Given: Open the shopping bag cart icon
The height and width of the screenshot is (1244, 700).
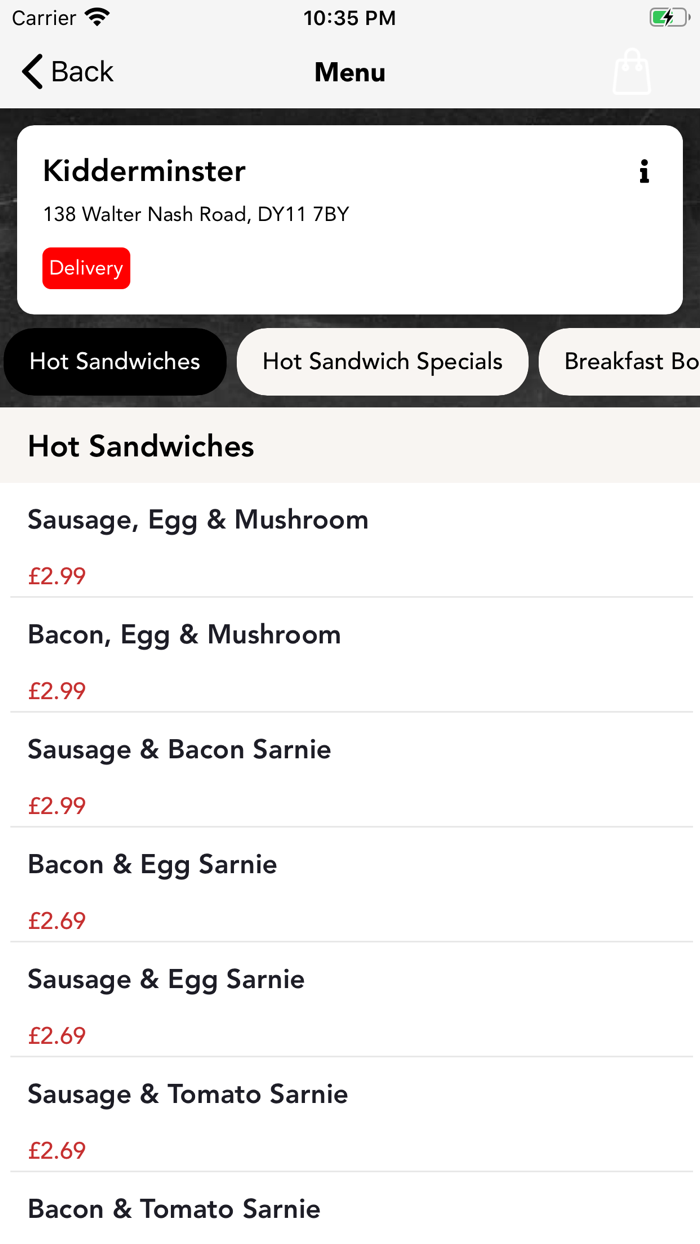Looking at the screenshot, I should click(632, 72).
